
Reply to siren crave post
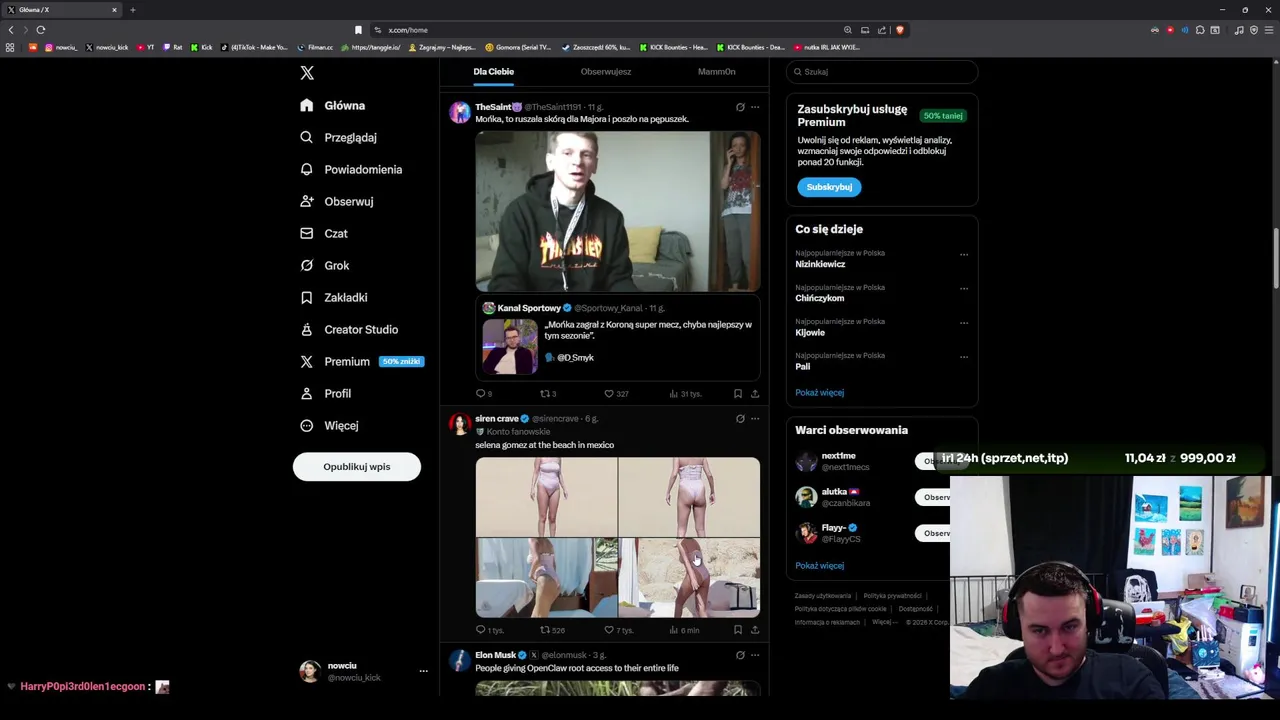tap(489, 630)
